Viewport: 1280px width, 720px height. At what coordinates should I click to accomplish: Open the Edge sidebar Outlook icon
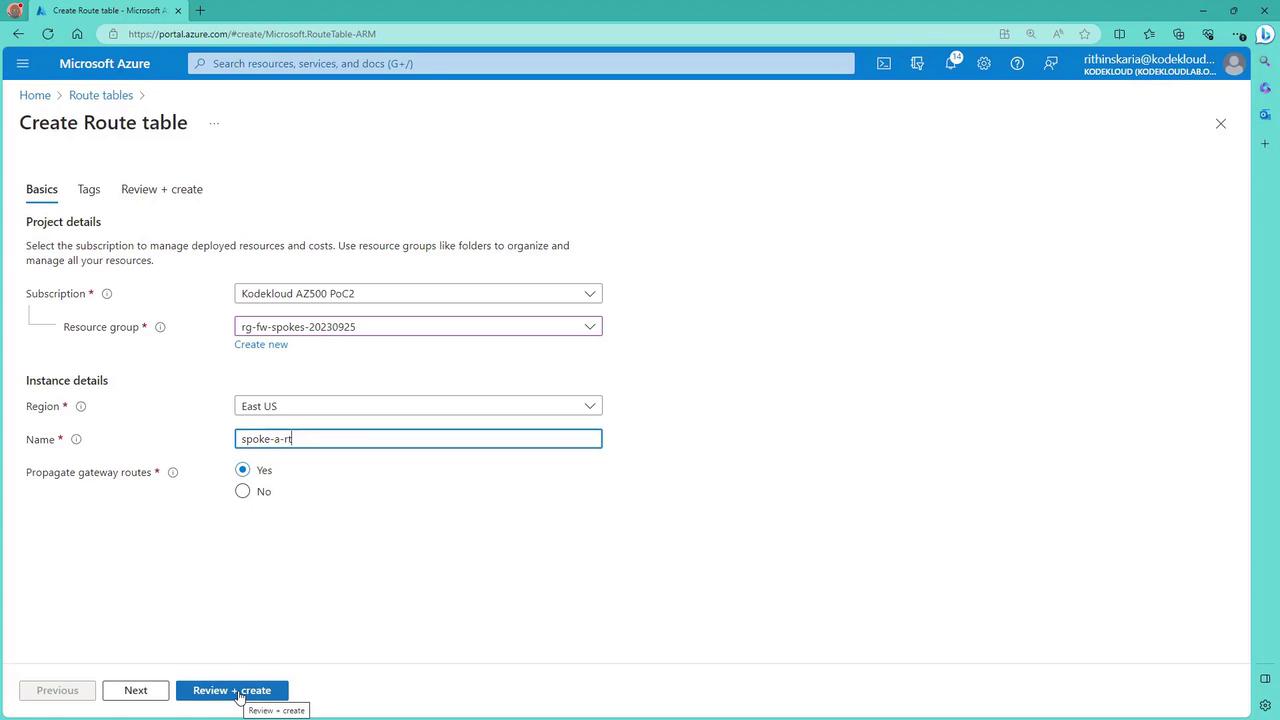1265,115
